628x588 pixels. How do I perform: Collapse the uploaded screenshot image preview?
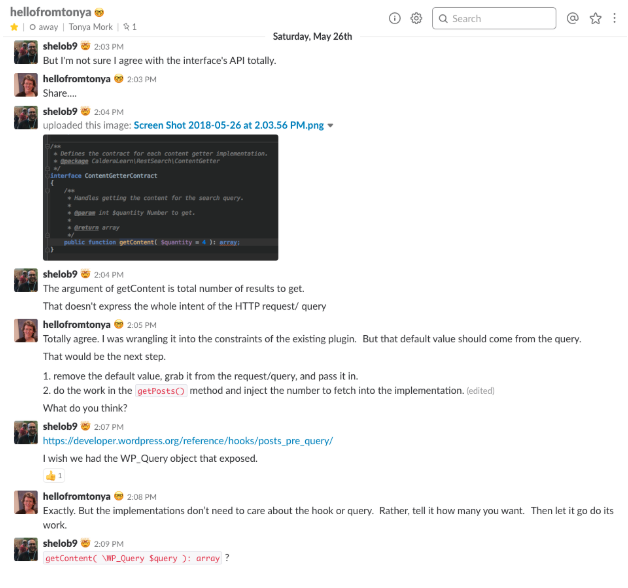point(331,126)
